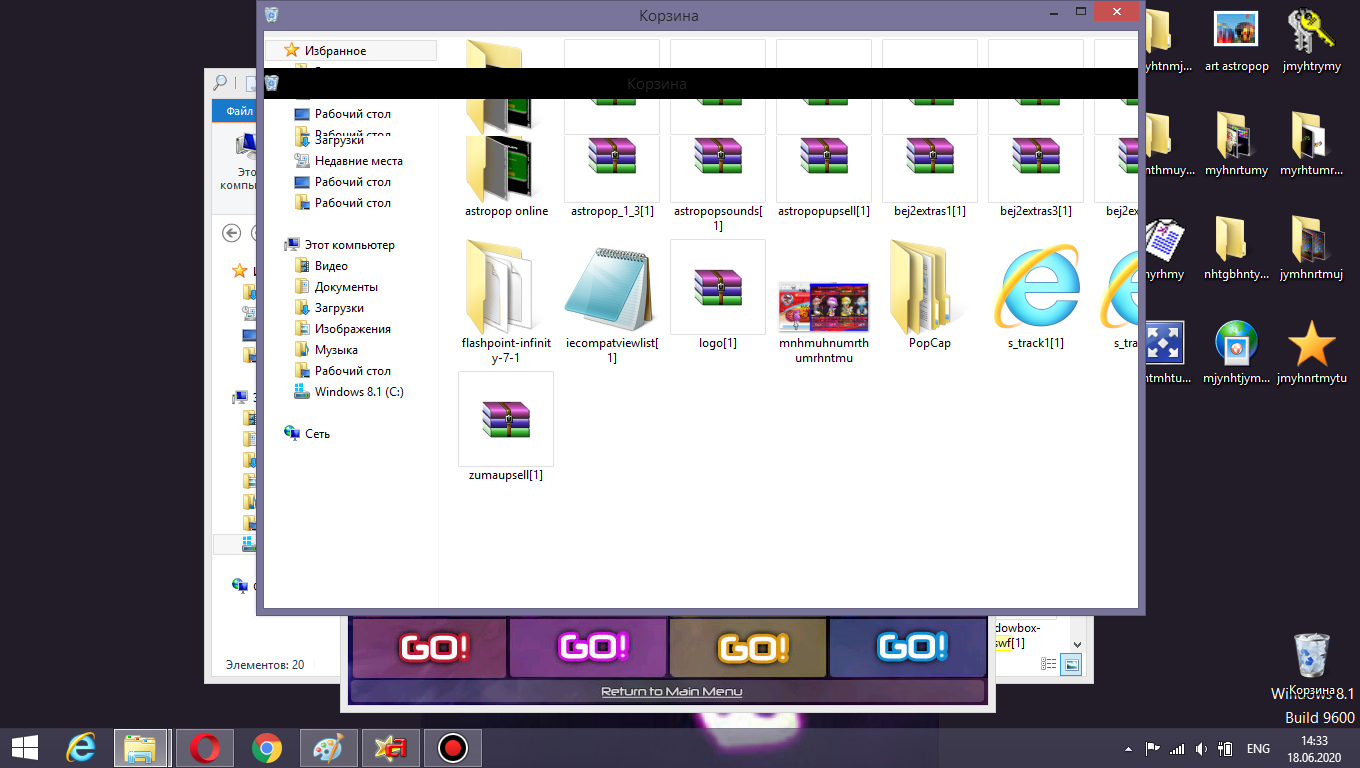The width and height of the screenshot is (1360, 768).
Task: Select the zumaupsell[1] archive
Action: [506, 427]
